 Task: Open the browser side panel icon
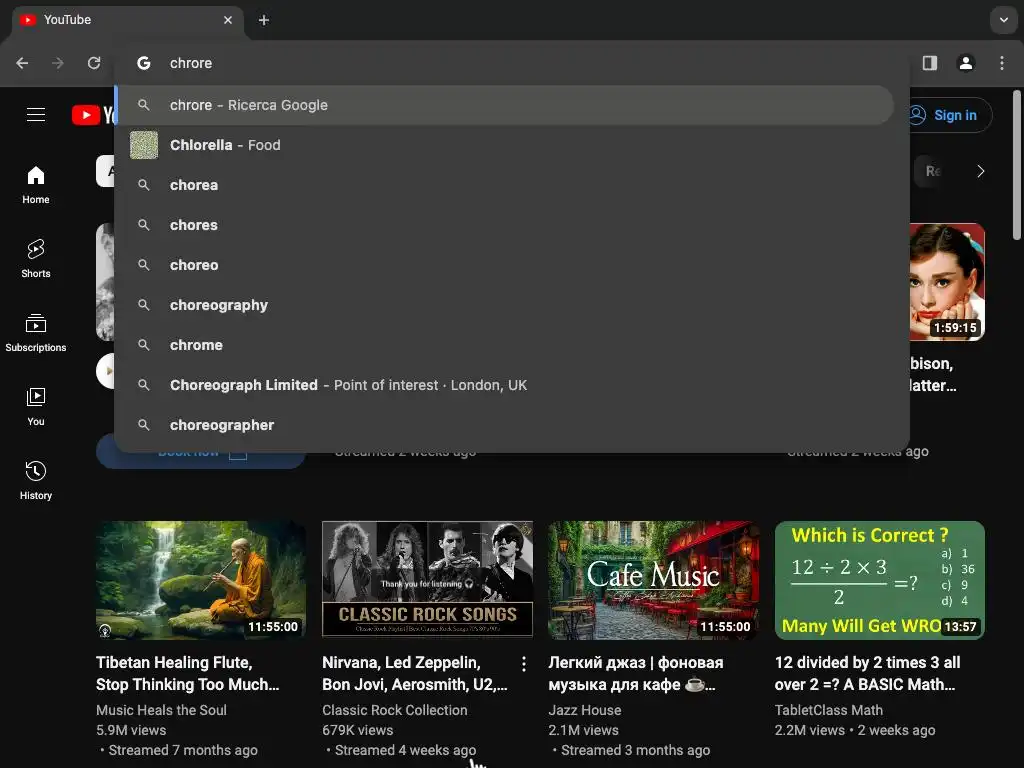tap(930, 63)
